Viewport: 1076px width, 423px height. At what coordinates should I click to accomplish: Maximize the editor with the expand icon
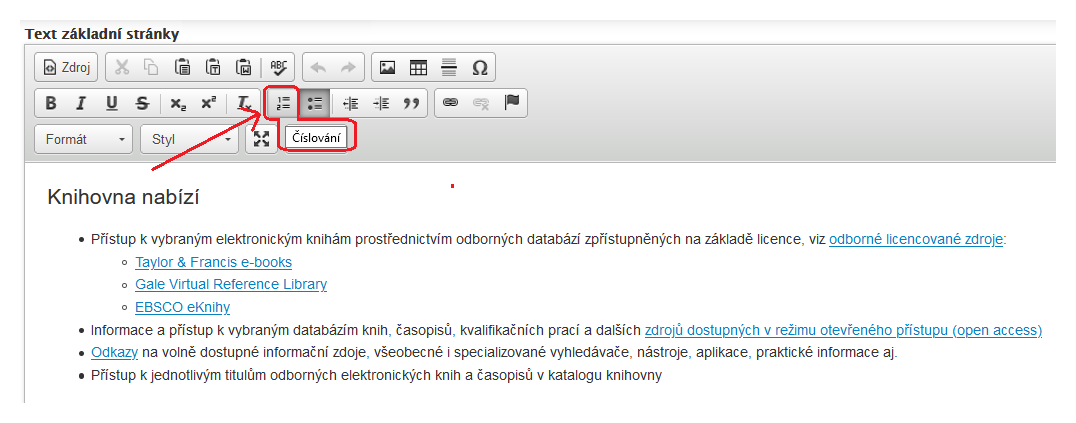[x=261, y=139]
